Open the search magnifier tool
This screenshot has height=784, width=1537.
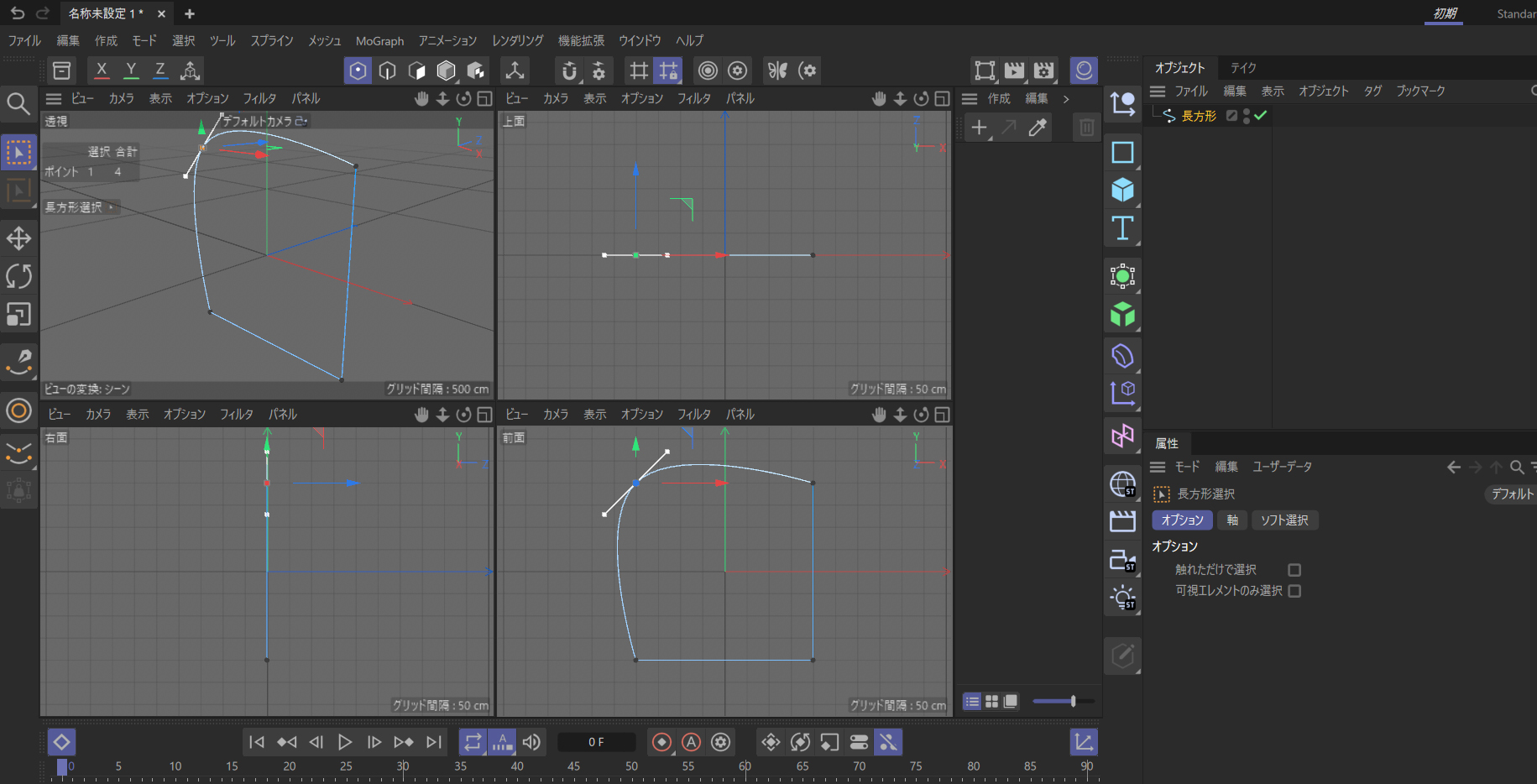pyautogui.click(x=18, y=103)
